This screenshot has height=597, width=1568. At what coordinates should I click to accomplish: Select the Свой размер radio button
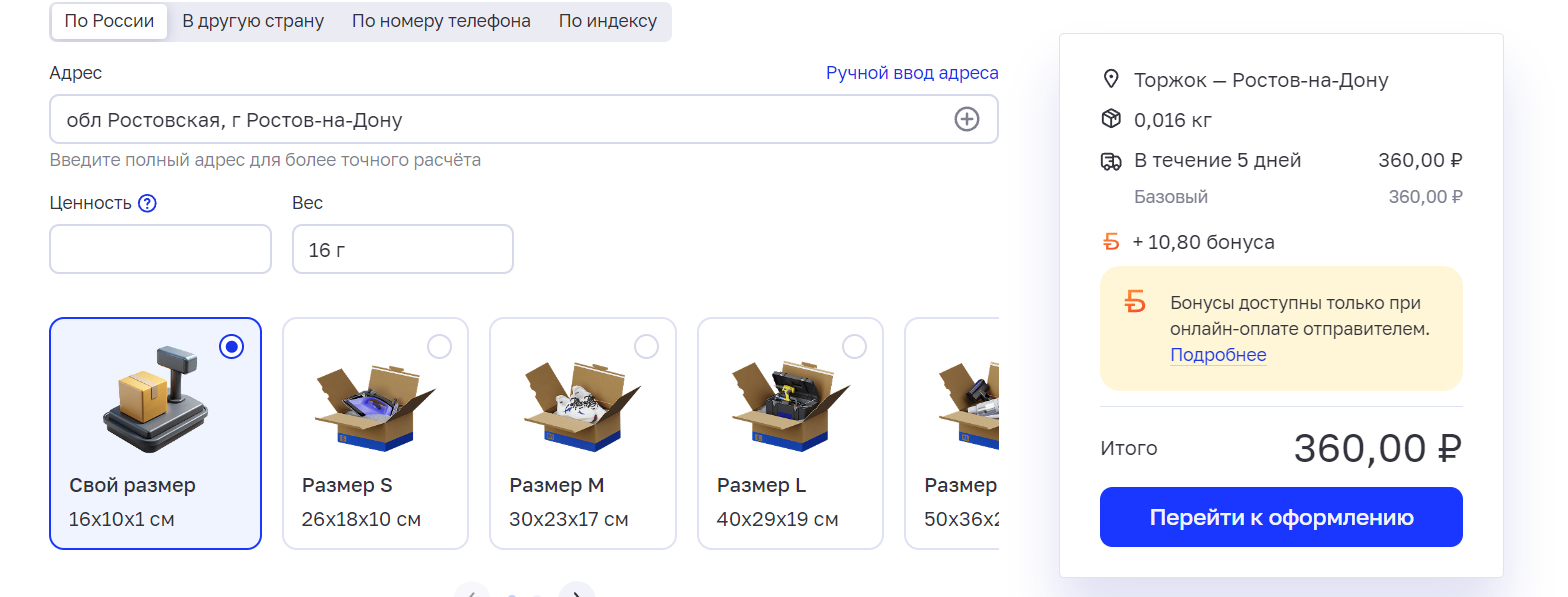pyautogui.click(x=232, y=347)
